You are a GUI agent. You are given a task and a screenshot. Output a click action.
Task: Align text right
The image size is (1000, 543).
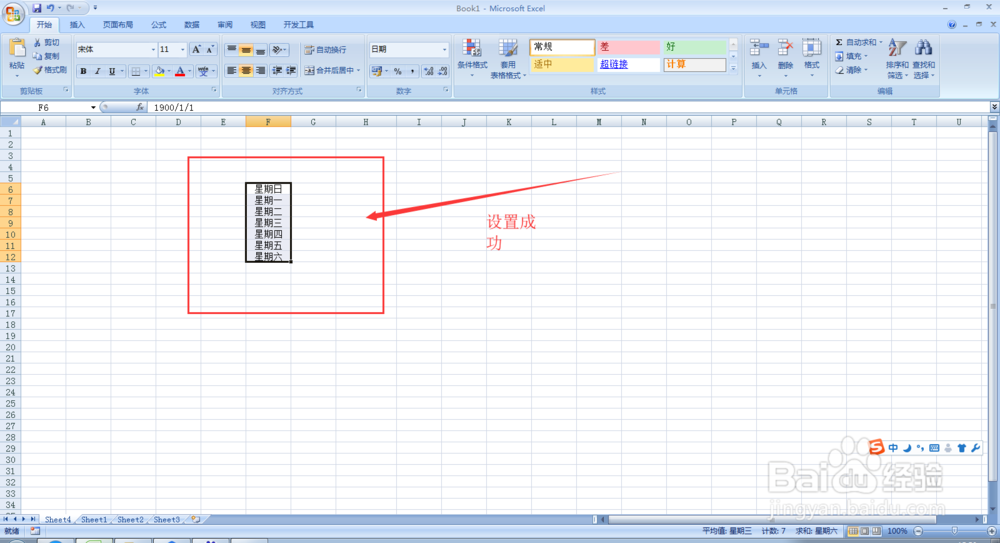[x=260, y=70]
